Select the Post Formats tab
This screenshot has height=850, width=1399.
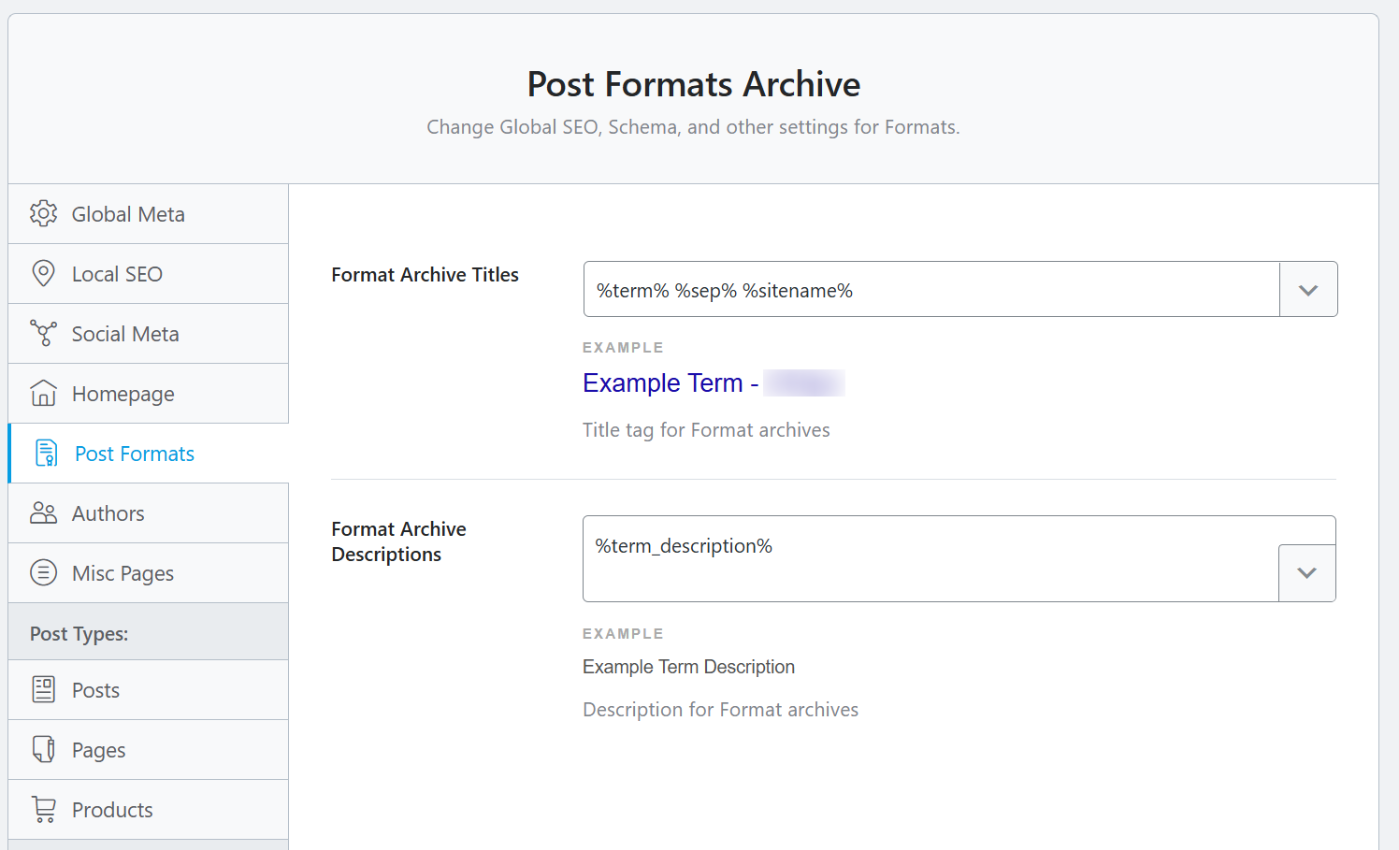click(x=148, y=454)
